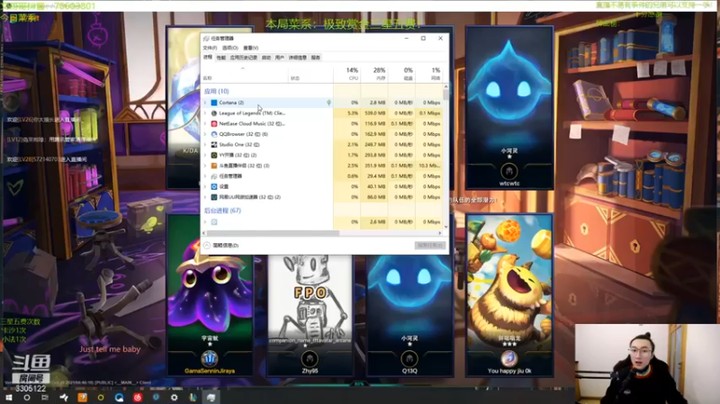Expand the 任务管理器 process row

(205, 176)
